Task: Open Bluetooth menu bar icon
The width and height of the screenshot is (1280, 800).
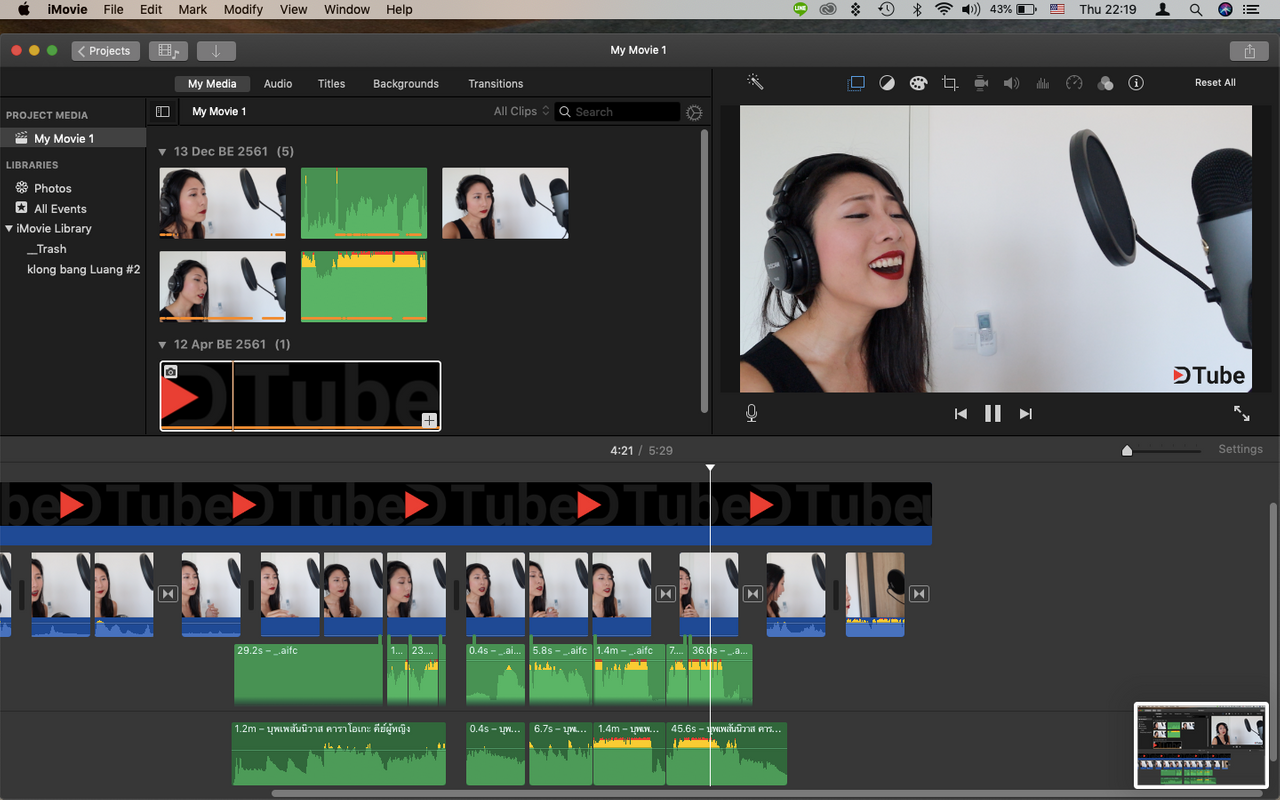Action: 916,9
